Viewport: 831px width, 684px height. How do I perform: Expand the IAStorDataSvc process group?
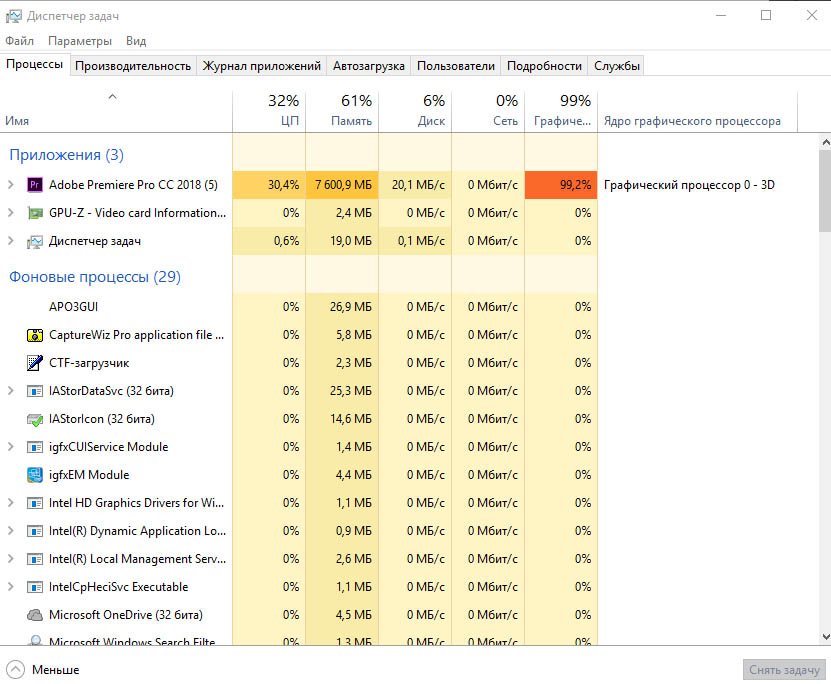(11, 390)
